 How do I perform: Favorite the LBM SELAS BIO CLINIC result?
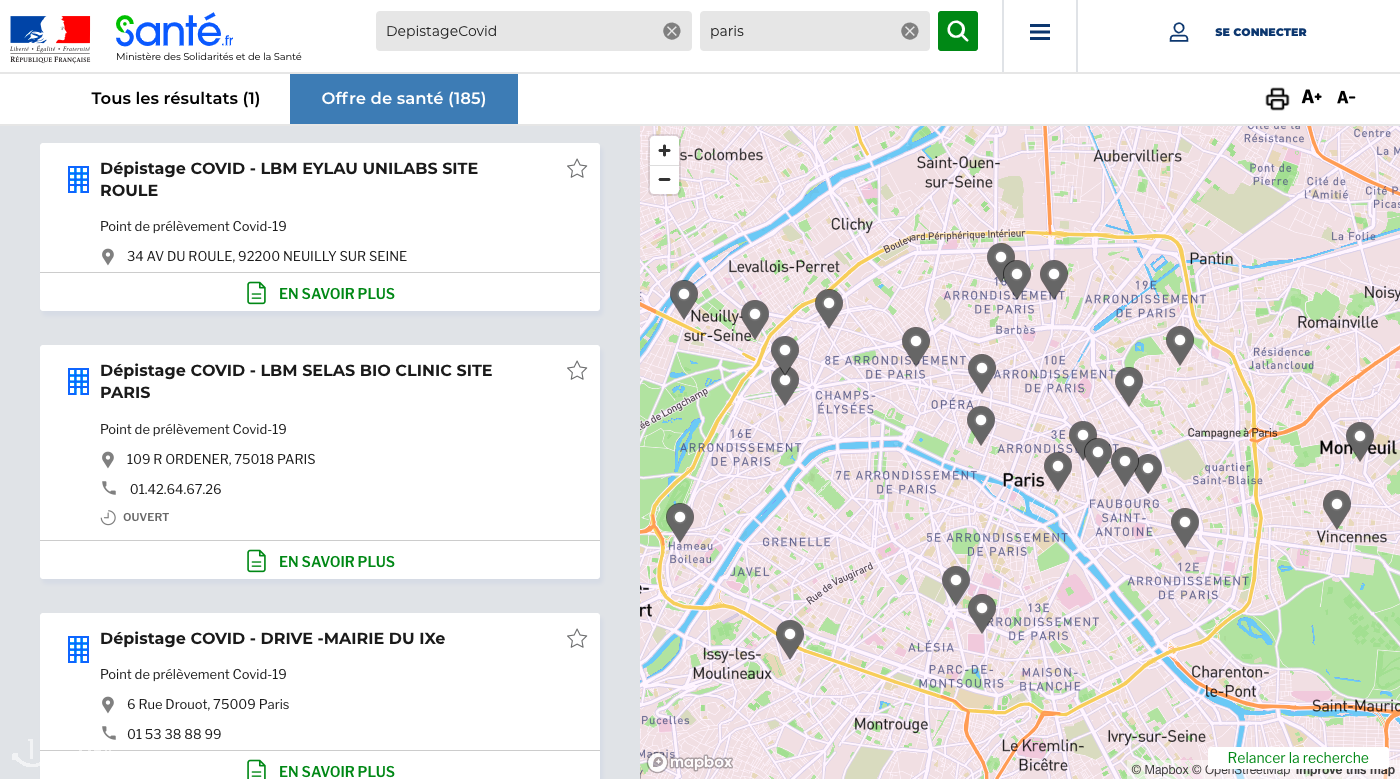coord(577,371)
